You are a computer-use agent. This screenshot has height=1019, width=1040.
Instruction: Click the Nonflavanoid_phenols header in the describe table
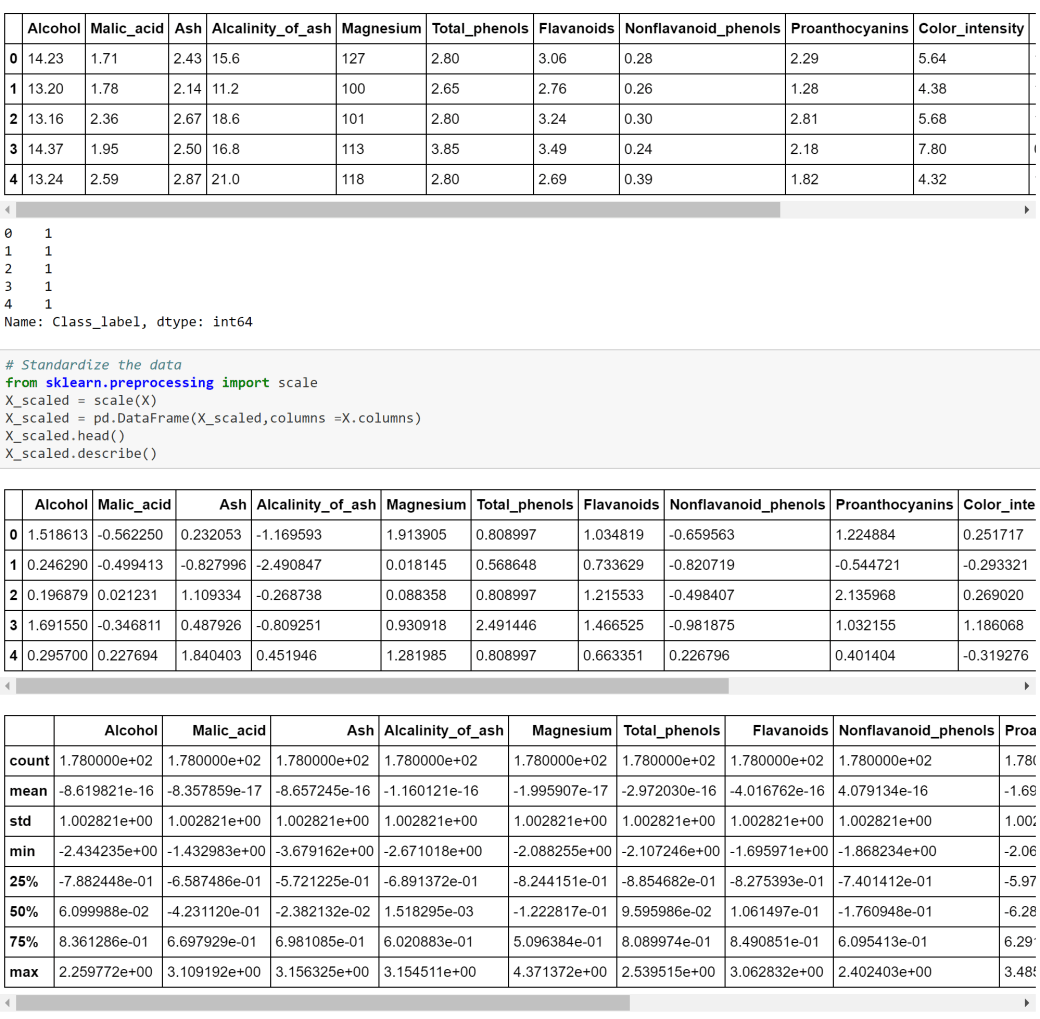(x=916, y=730)
